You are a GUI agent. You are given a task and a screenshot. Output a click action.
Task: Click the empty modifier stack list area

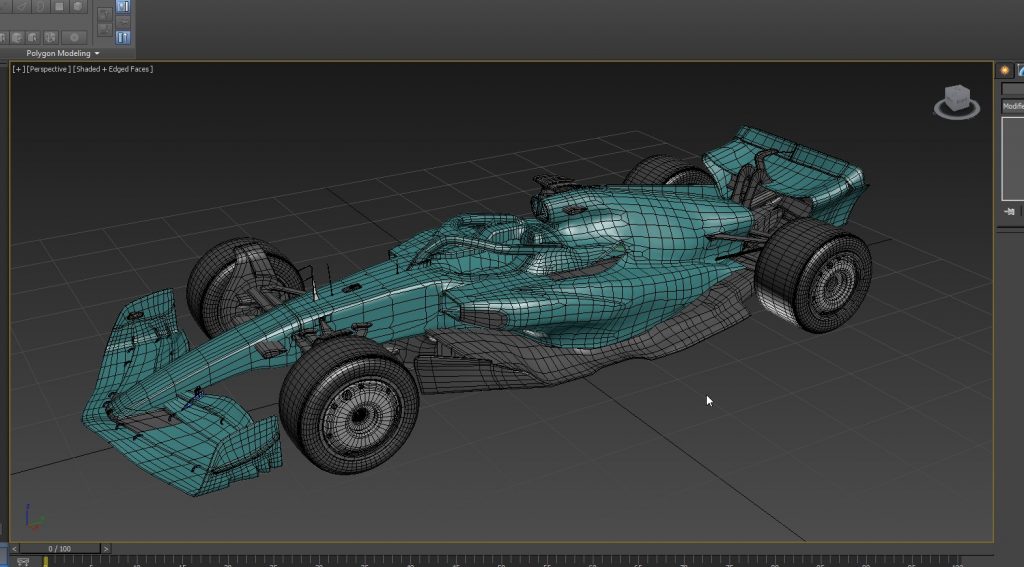click(x=1012, y=158)
